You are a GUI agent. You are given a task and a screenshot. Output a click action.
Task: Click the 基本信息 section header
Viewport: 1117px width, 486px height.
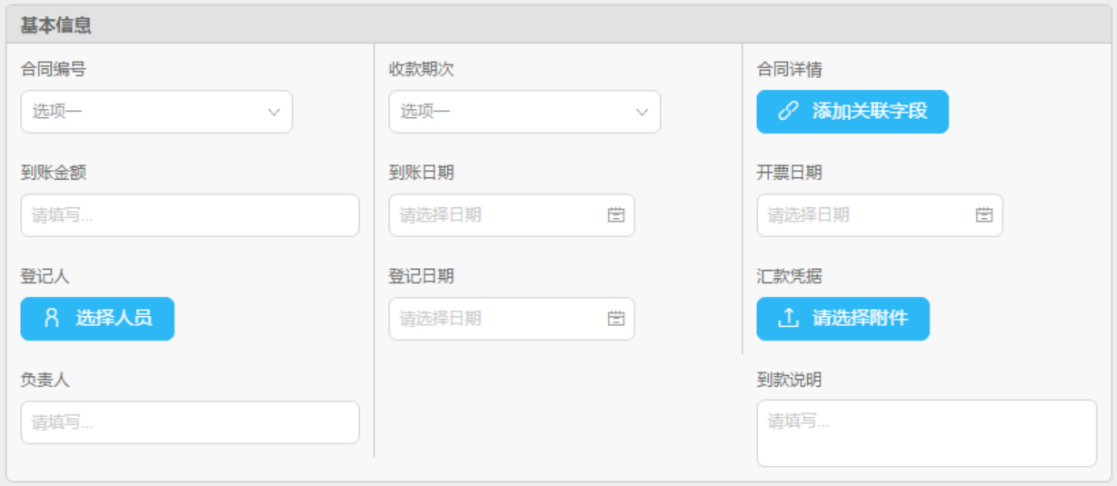[x=57, y=25]
